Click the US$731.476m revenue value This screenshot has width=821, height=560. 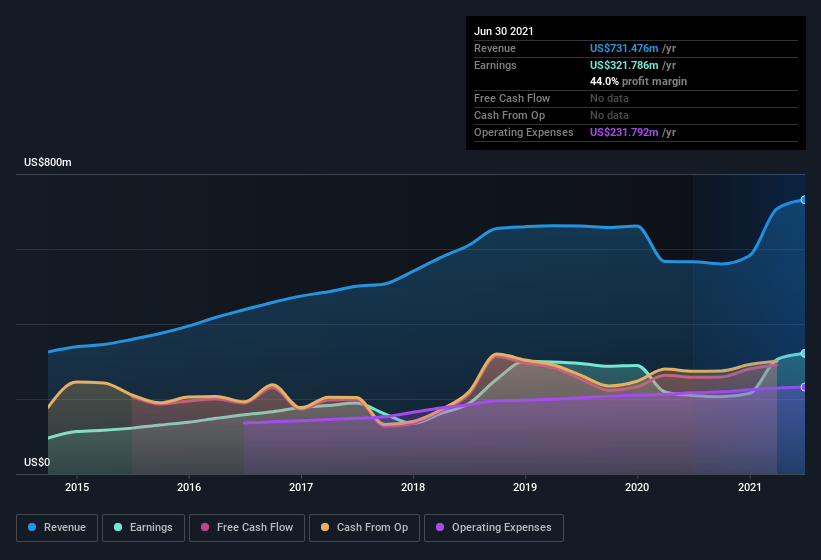click(624, 48)
